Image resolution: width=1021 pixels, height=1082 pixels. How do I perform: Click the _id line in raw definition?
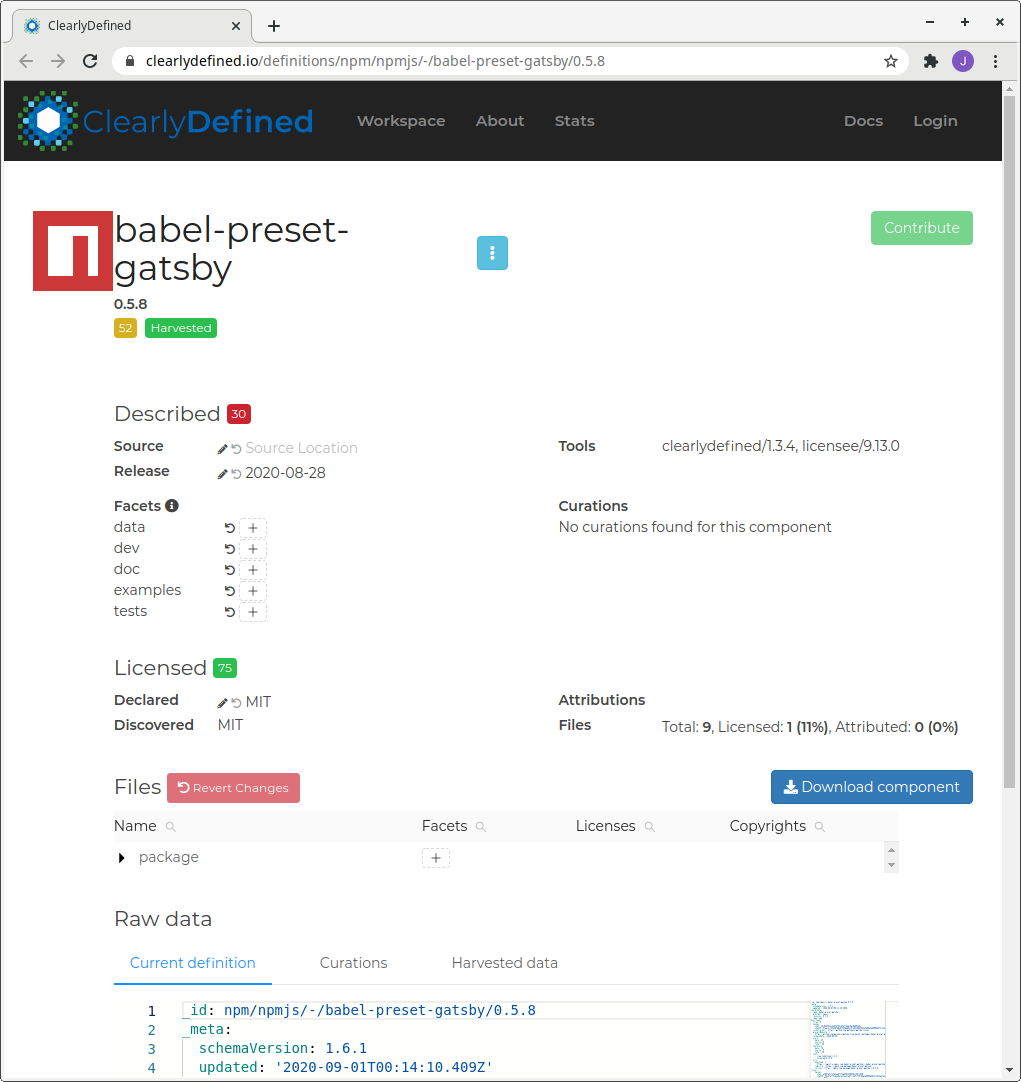coord(359,1010)
